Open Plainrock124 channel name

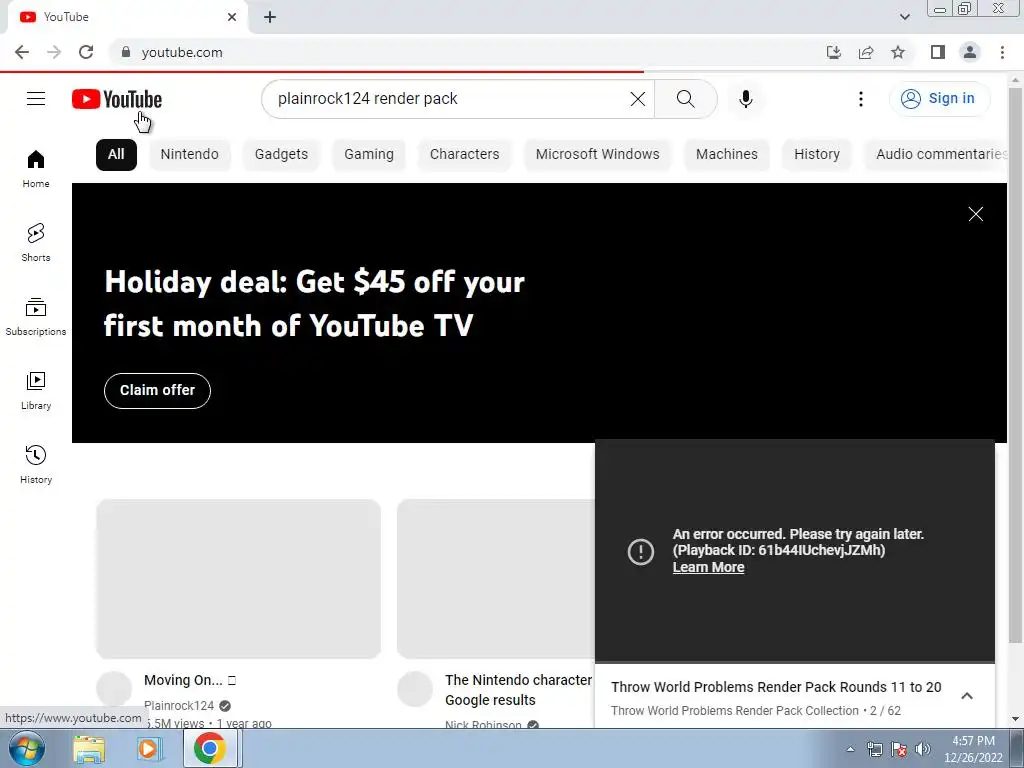(x=179, y=706)
